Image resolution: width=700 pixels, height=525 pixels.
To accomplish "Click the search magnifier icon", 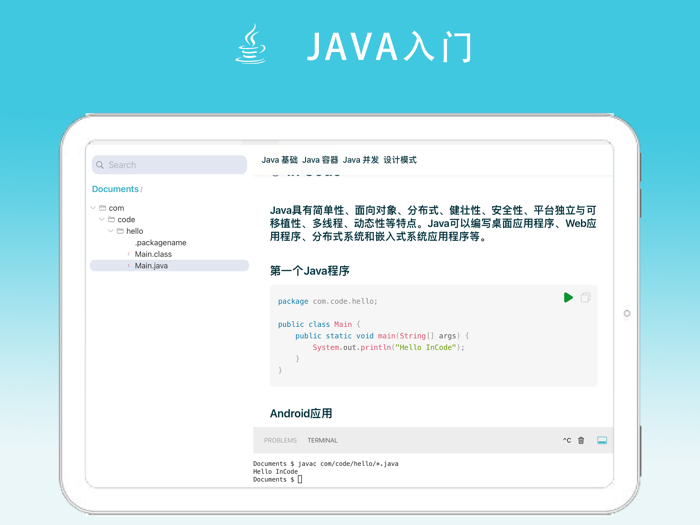I will 100,165.
